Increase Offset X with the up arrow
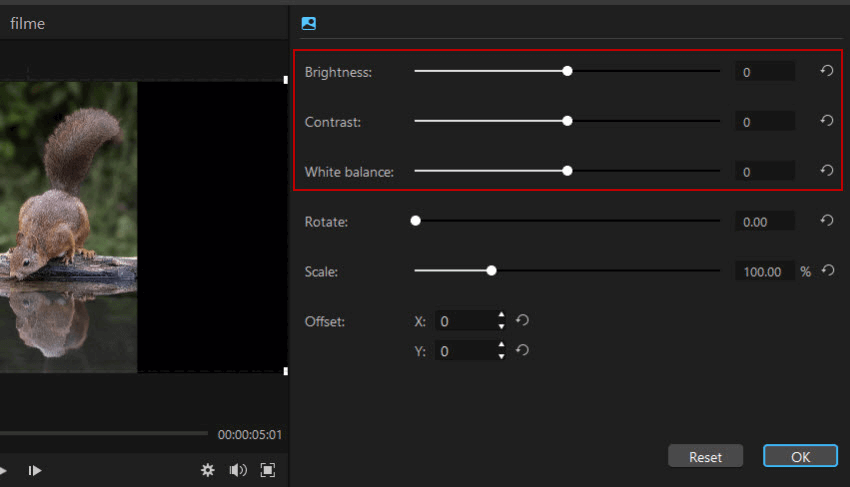This screenshot has height=487, width=850. pos(501,316)
